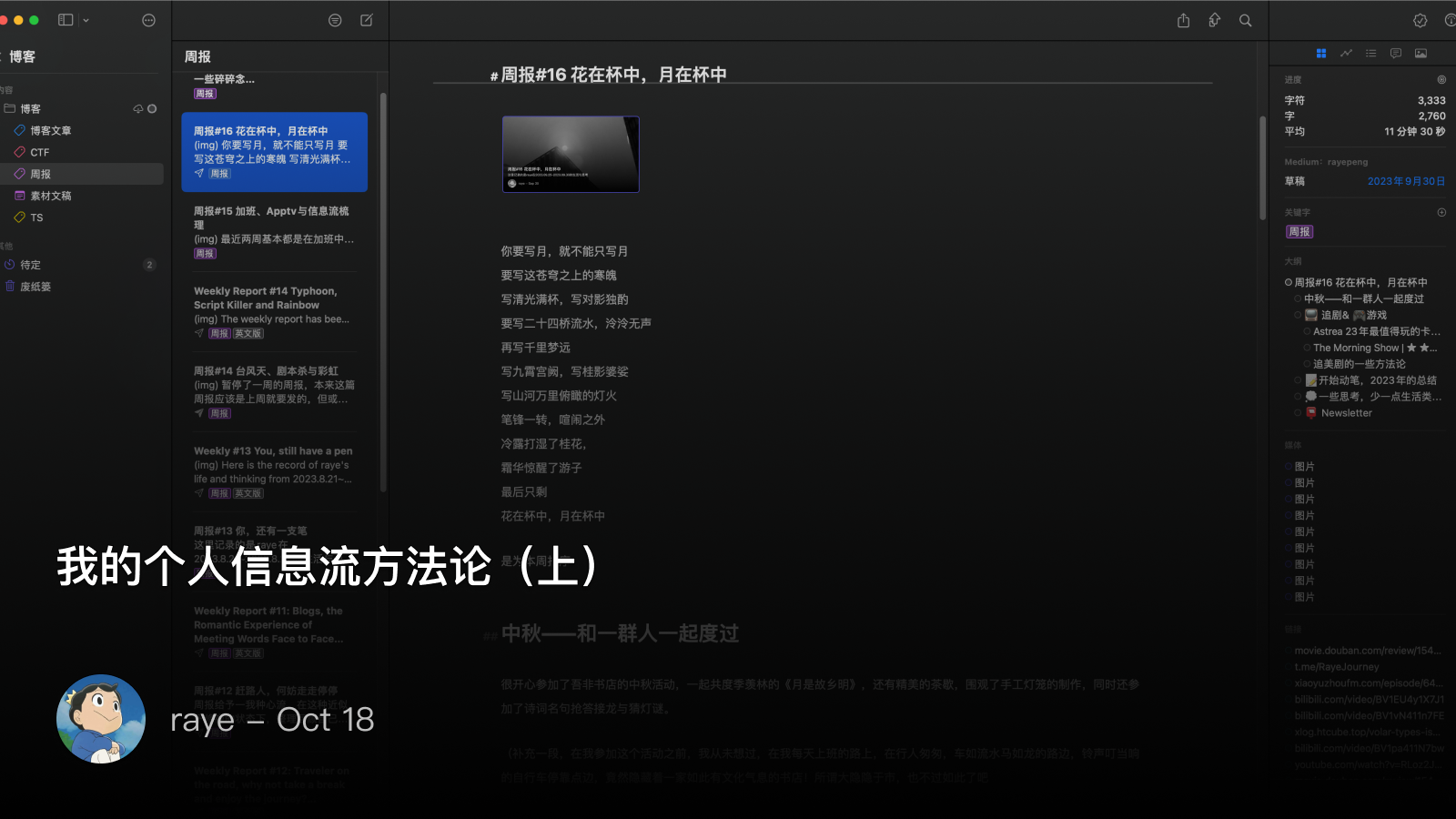The width and height of the screenshot is (1456, 819).
Task: Switch to the outline list tab
Action: tap(1370, 53)
